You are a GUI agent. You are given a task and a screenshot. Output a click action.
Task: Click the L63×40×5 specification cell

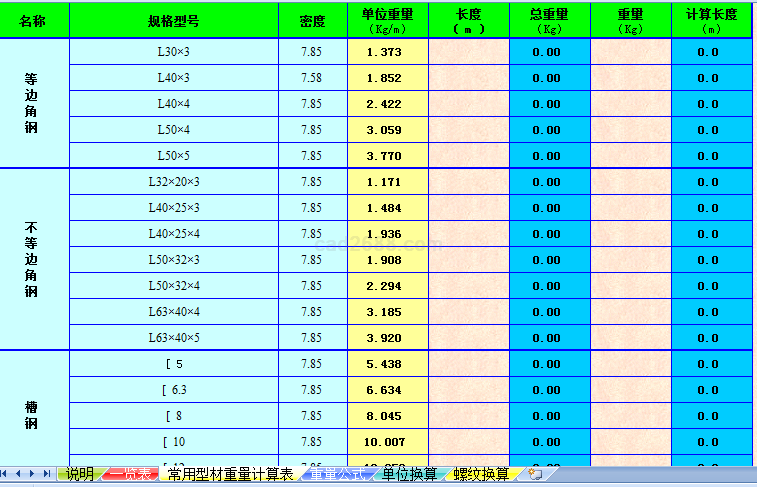(173, 338)
